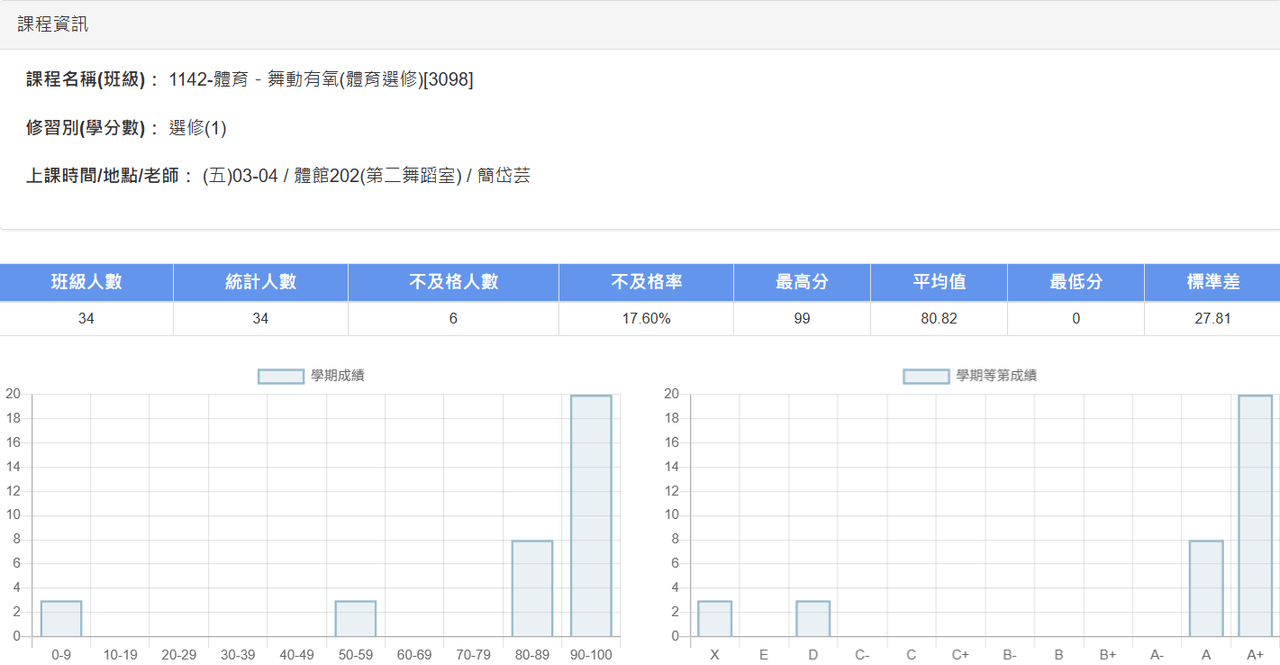Click the 學期成績 legend label

337,376
